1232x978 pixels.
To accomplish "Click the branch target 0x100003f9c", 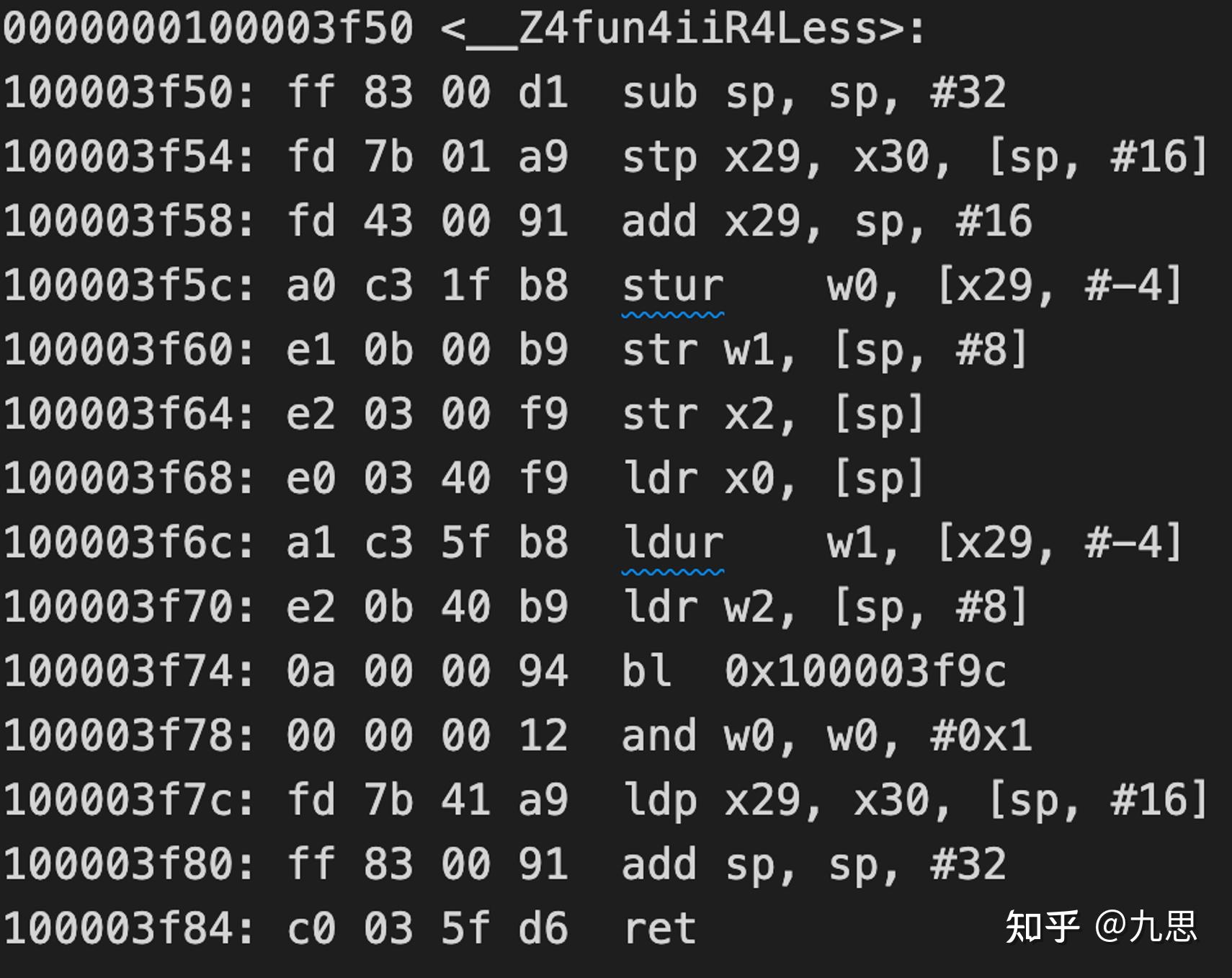I will [x=865, y=671].
